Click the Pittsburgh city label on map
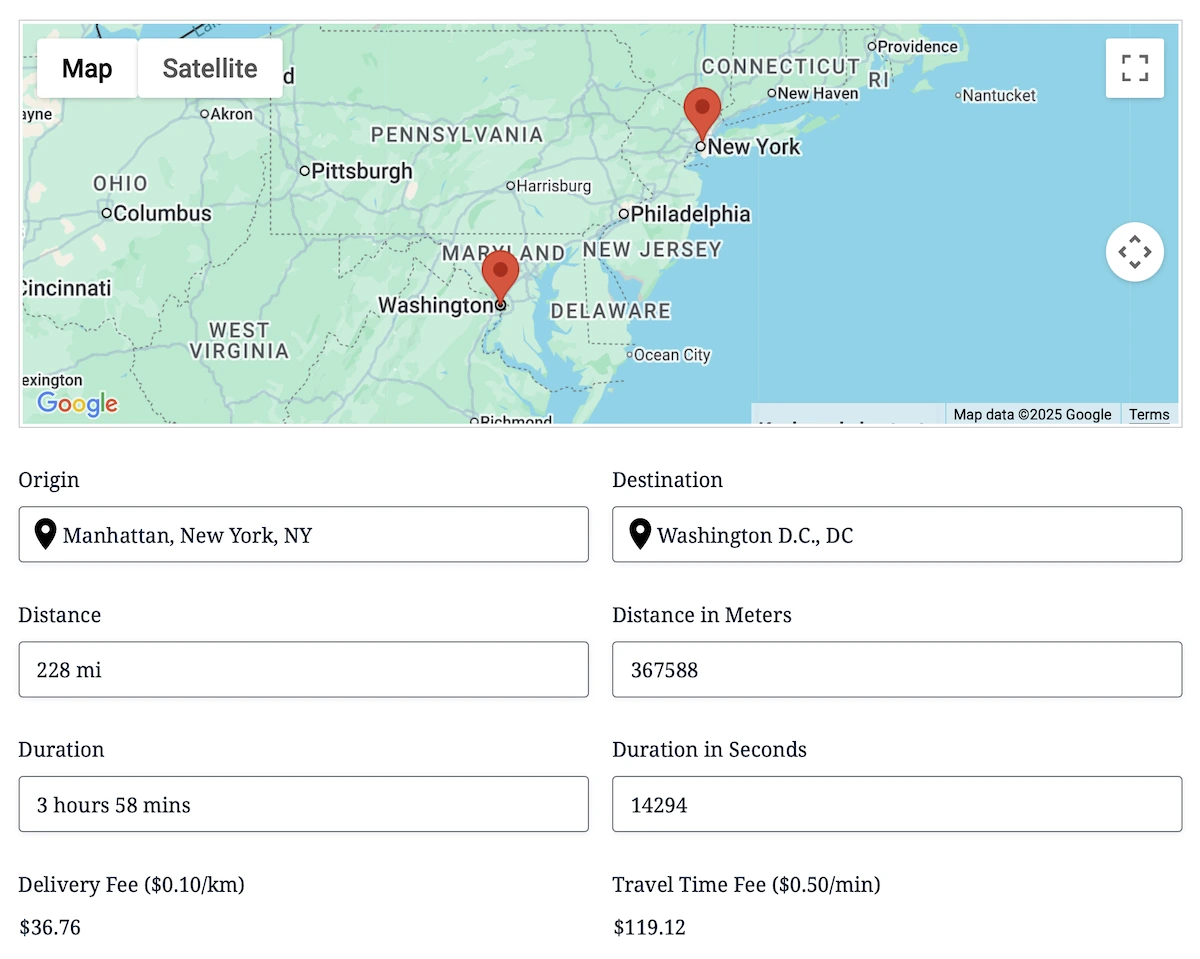This screenshot has width=1200, height=959. [361, 171]
